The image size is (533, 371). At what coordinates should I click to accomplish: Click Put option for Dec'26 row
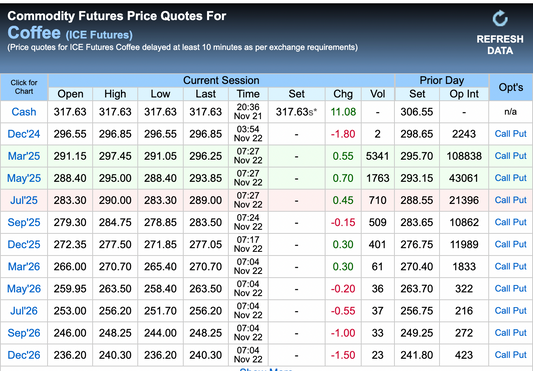pos(520,355)
